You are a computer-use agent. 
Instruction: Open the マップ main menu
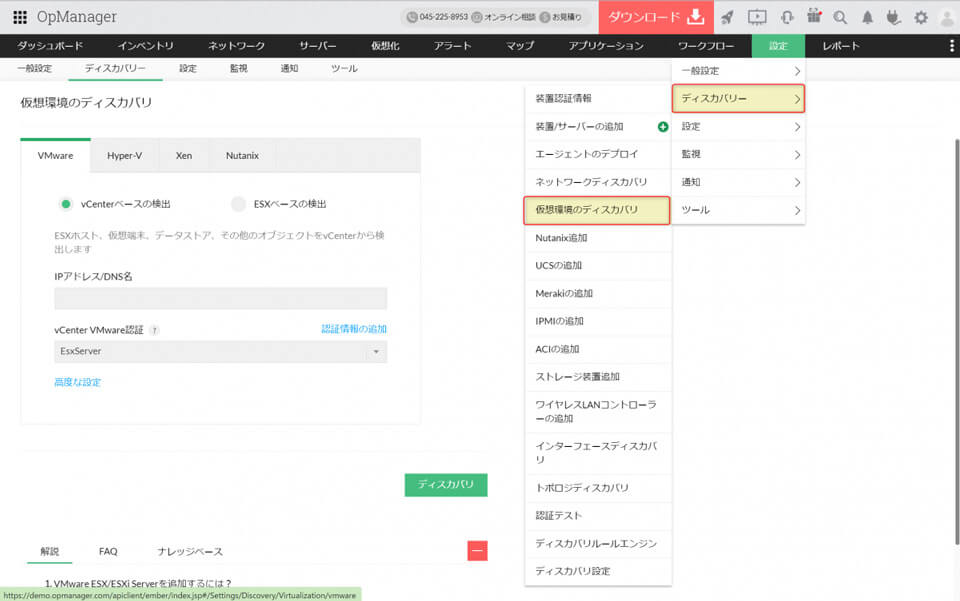pyautogui.click(x=520, y=46)
